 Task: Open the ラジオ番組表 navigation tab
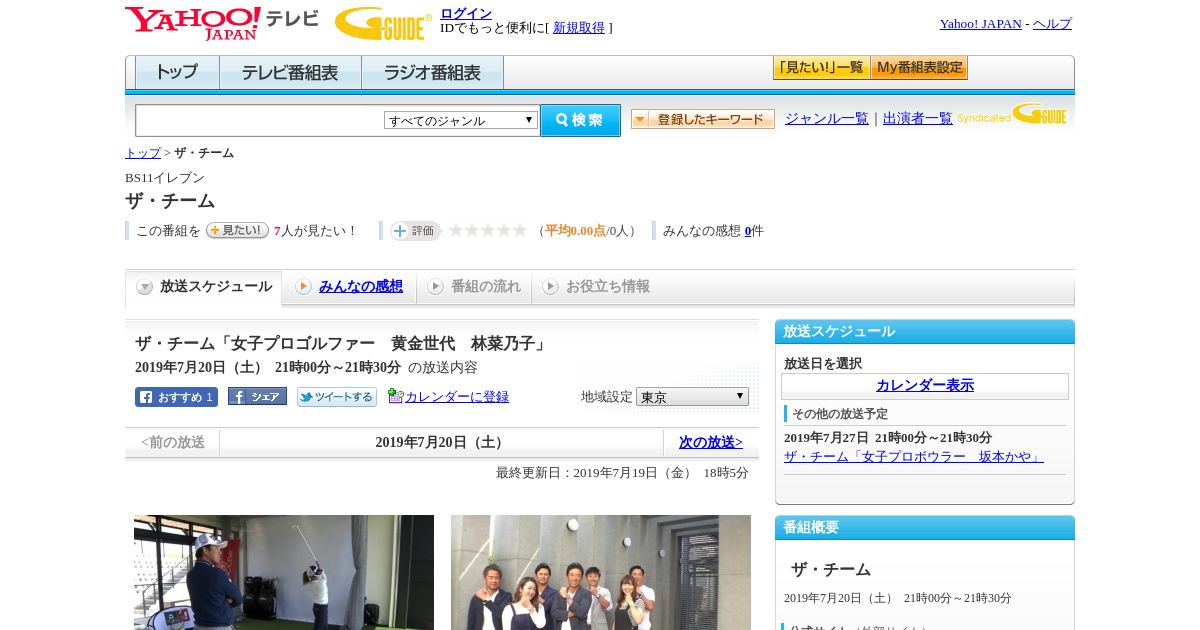(432, 73)
